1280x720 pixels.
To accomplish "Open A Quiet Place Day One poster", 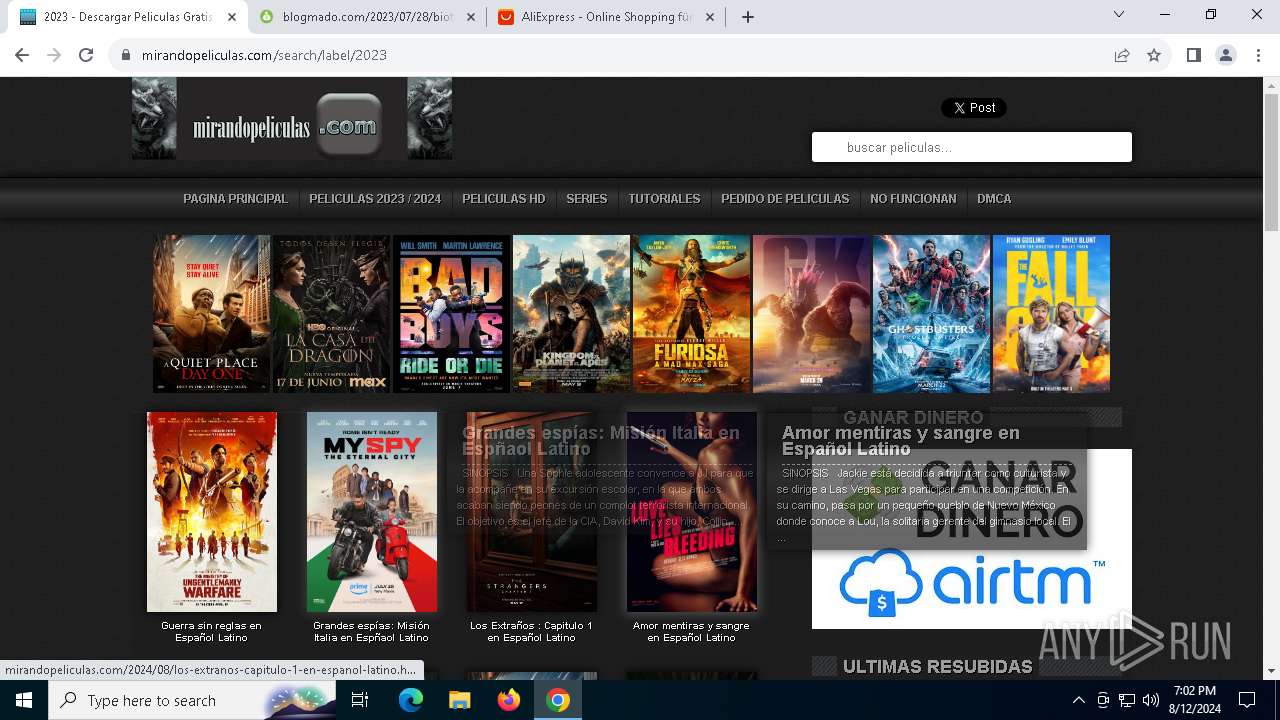I will click(211, 314).
